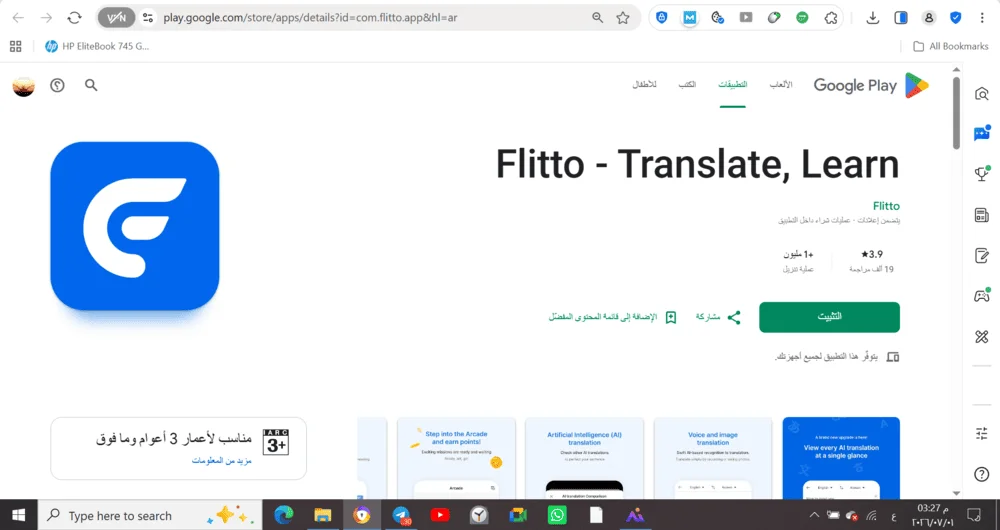Click the Google Play logo

point(871,85)
